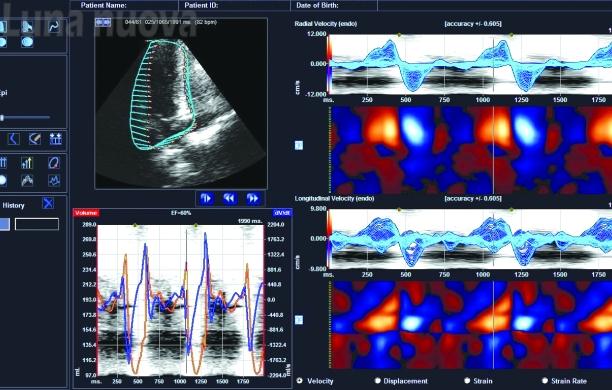Select the Displacement radio button

(377, 380)
